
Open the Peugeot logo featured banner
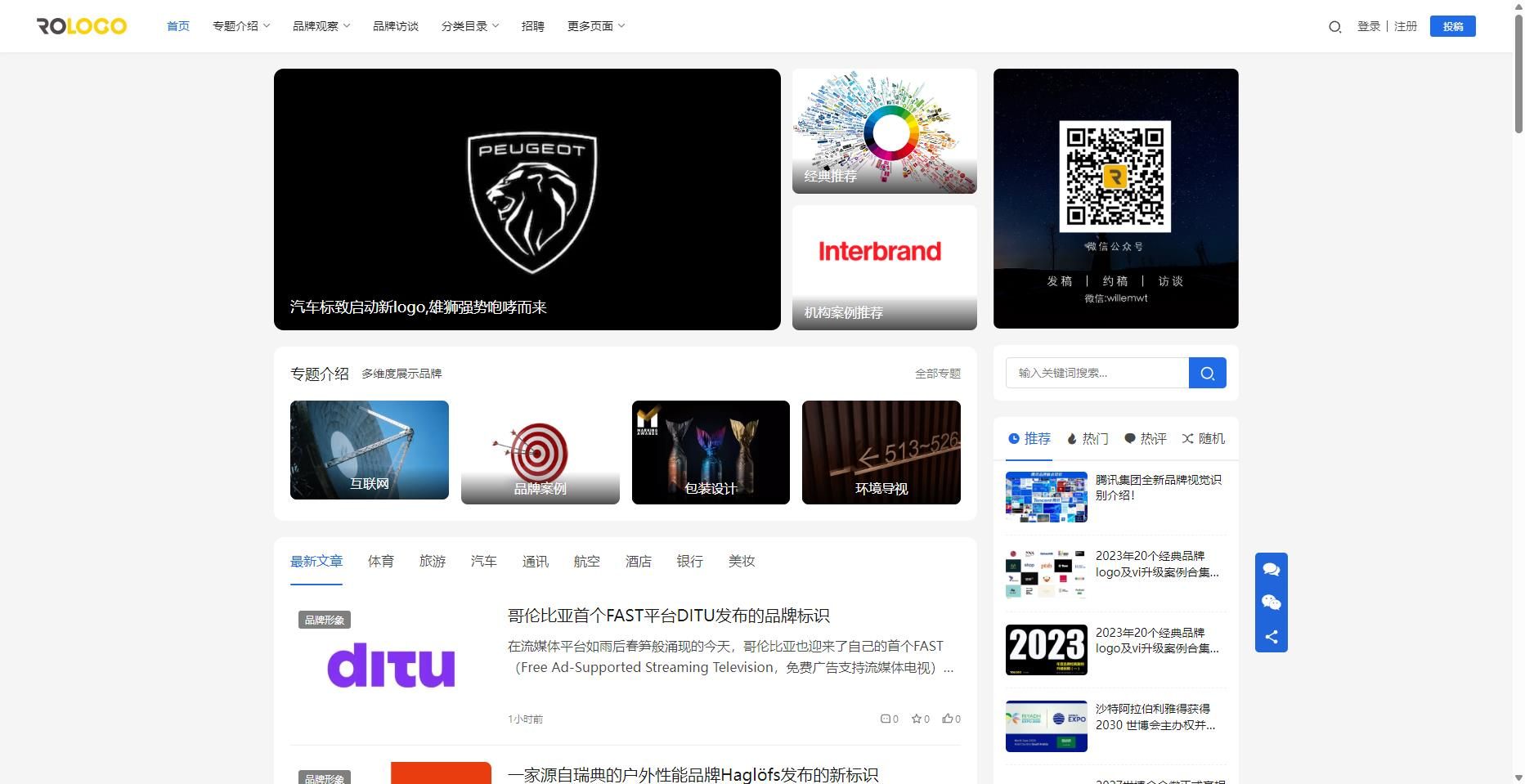coord(527,199)
